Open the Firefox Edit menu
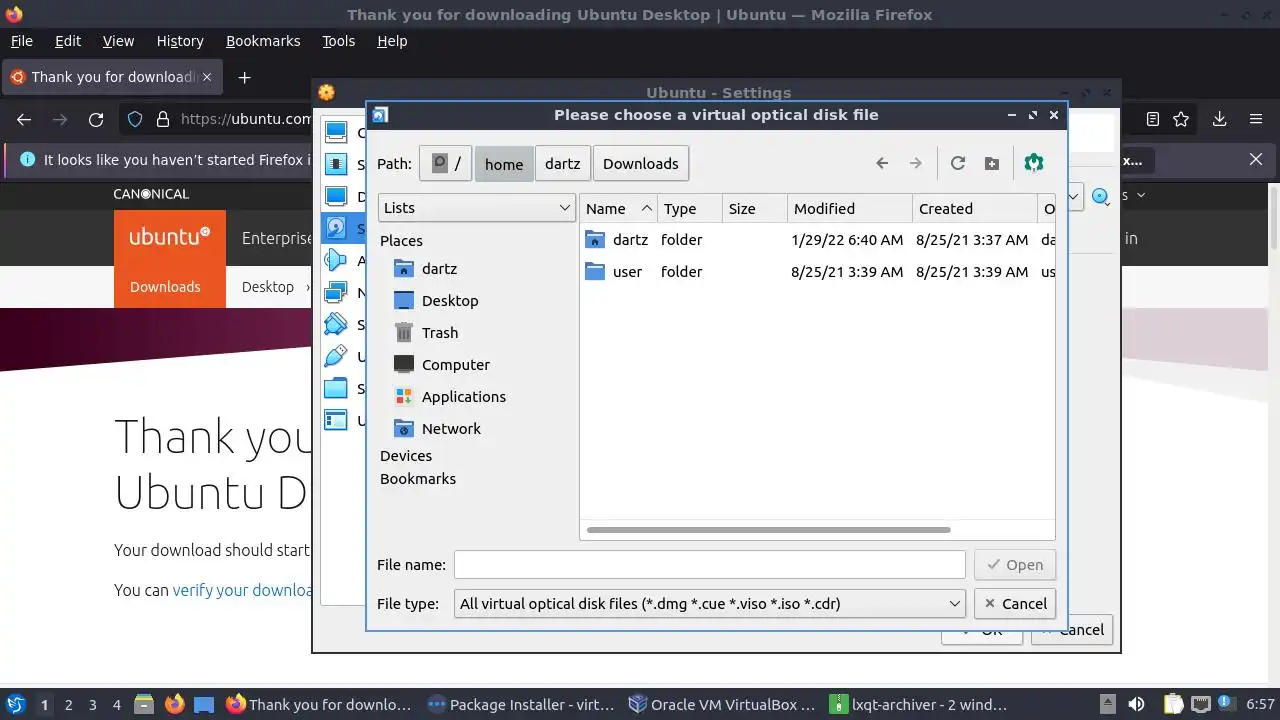Screen dimensions: 1280x720 pos(68,41)
